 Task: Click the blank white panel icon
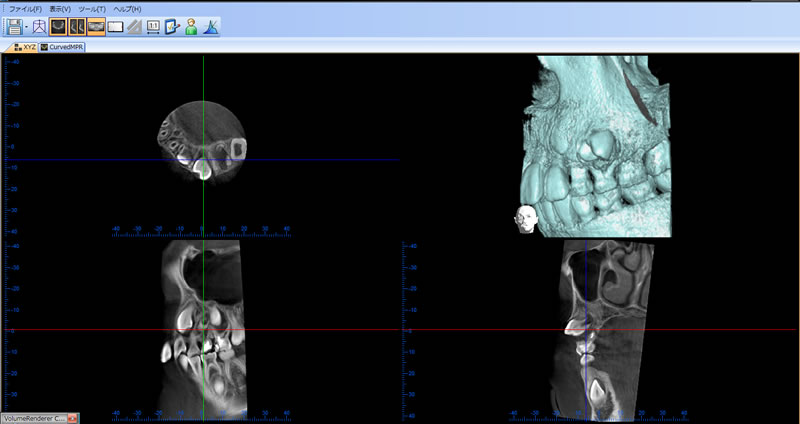coord(115,27)
